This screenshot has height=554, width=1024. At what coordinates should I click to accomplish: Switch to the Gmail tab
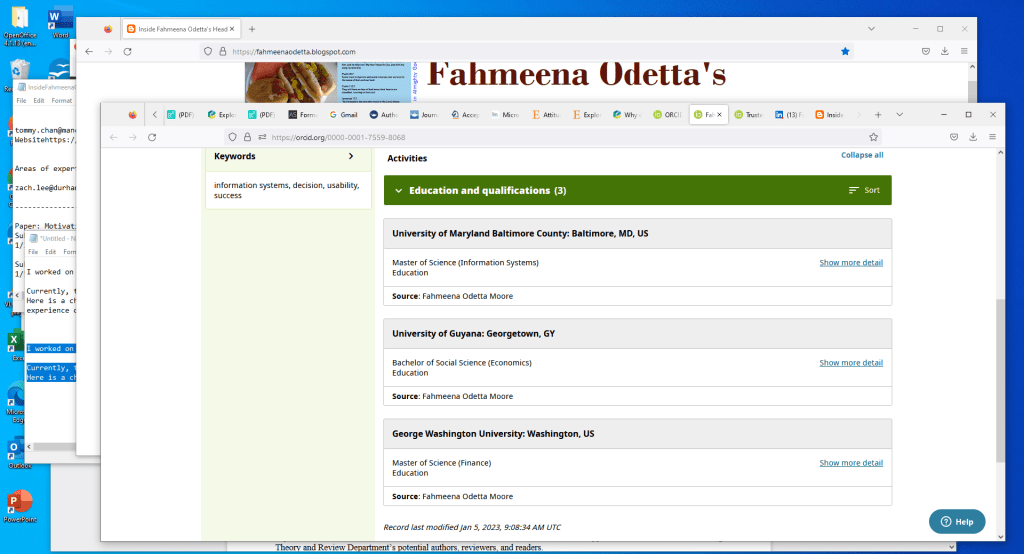[343, 115]
